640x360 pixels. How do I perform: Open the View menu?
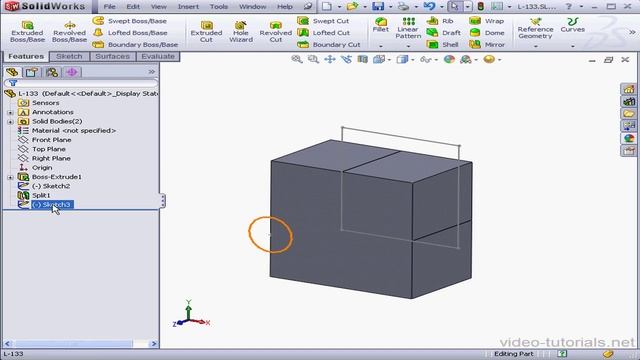click(x=158, y=7)
